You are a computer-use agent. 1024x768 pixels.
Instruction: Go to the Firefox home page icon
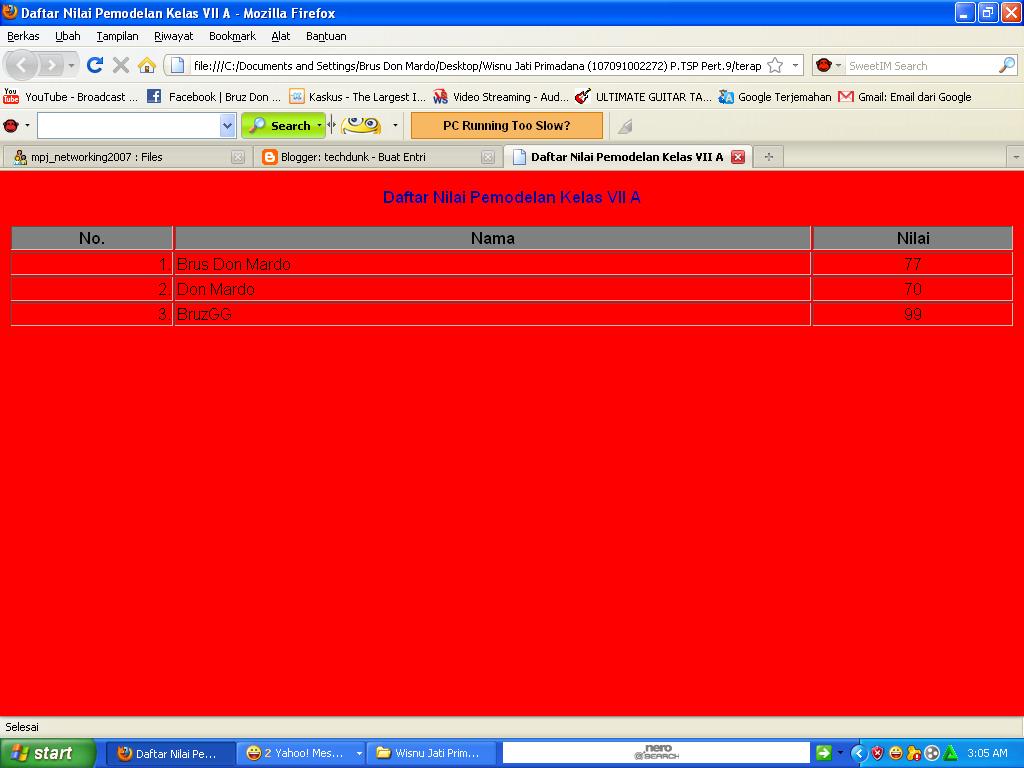147,65
